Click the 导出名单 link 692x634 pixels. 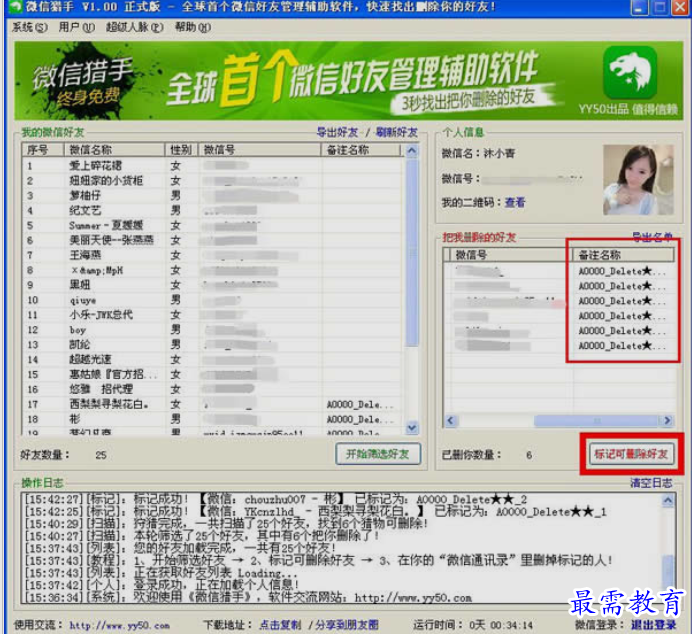pyautogui.click(x=652, y=237)
